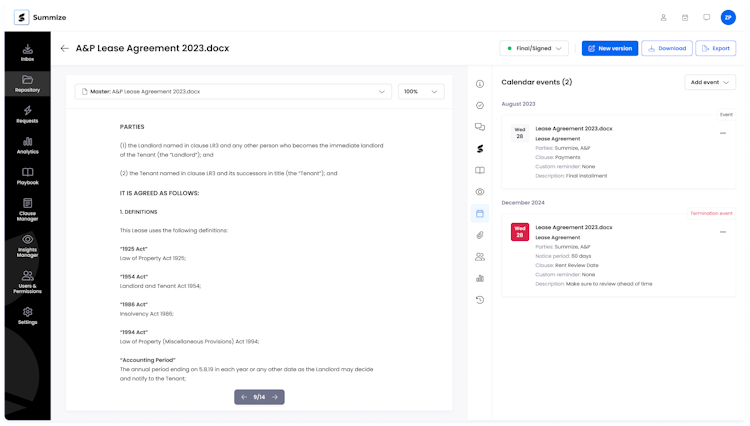The height and width of the screenshot is (426, 750).
Task: Open the version history clock icon
Action: coord(480,300)
